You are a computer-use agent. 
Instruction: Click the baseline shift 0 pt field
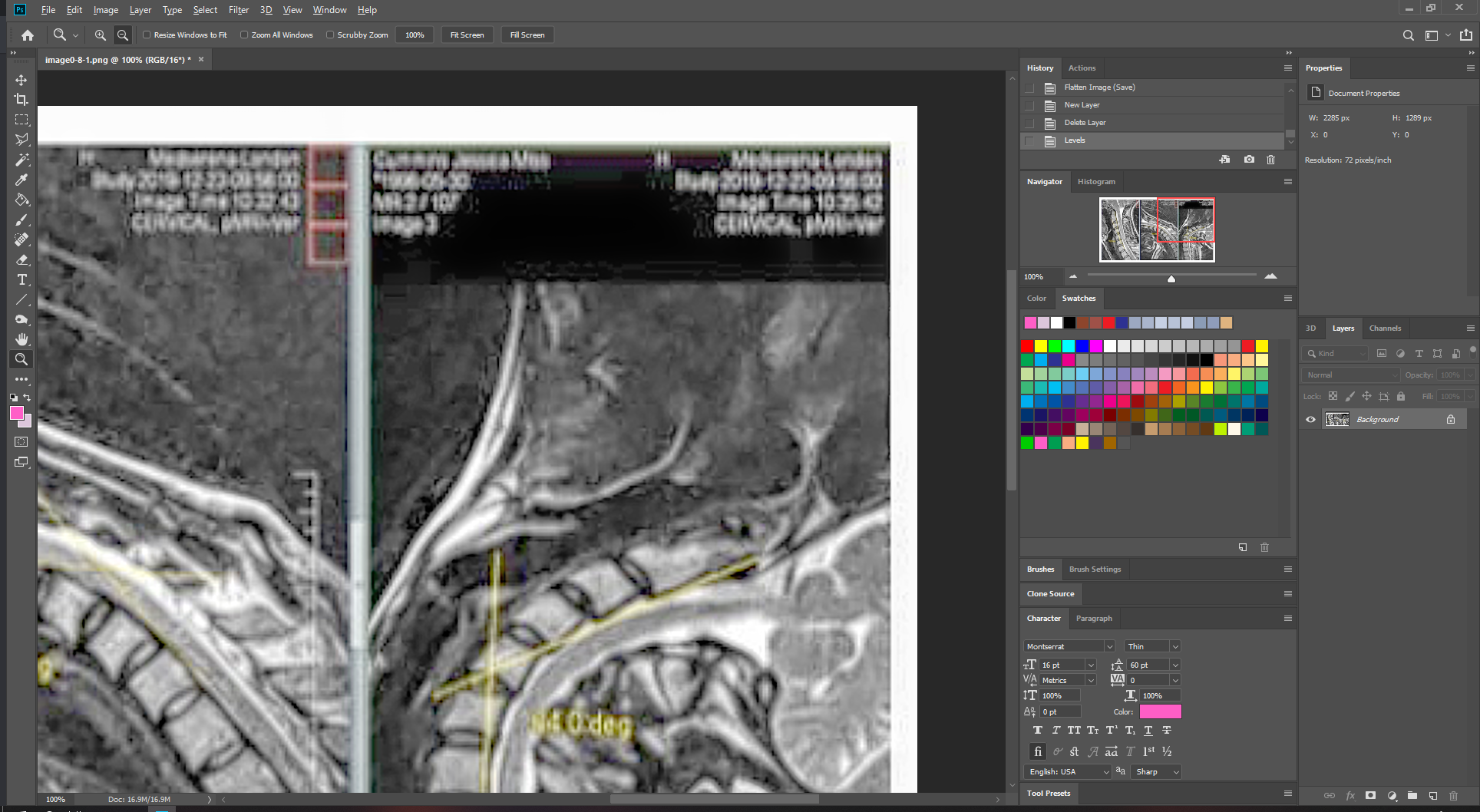pyautogui.click(x=1060, y=712)
